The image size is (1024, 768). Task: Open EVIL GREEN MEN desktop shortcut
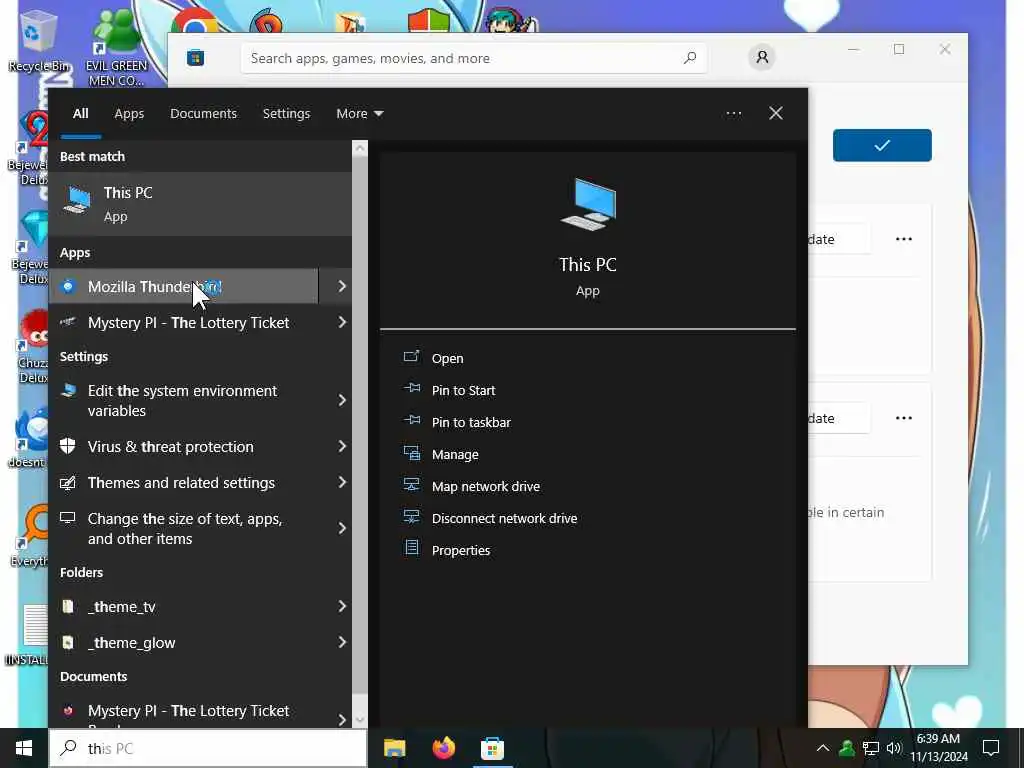(x=116, y=47)
